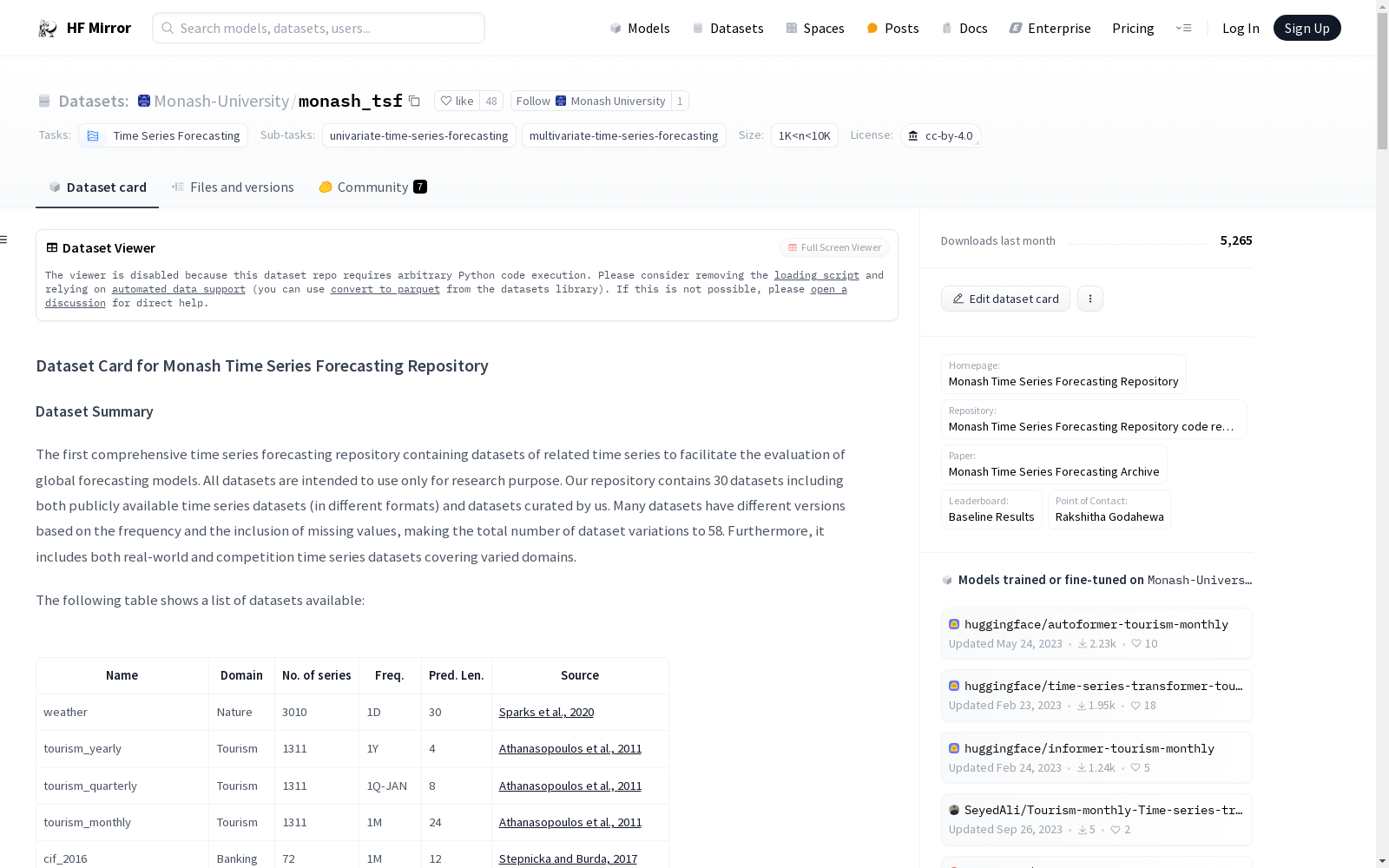Open the Community tab
Image resolution: width=1389 pixels, height=868 pixels.
click(x=372, y=187)
